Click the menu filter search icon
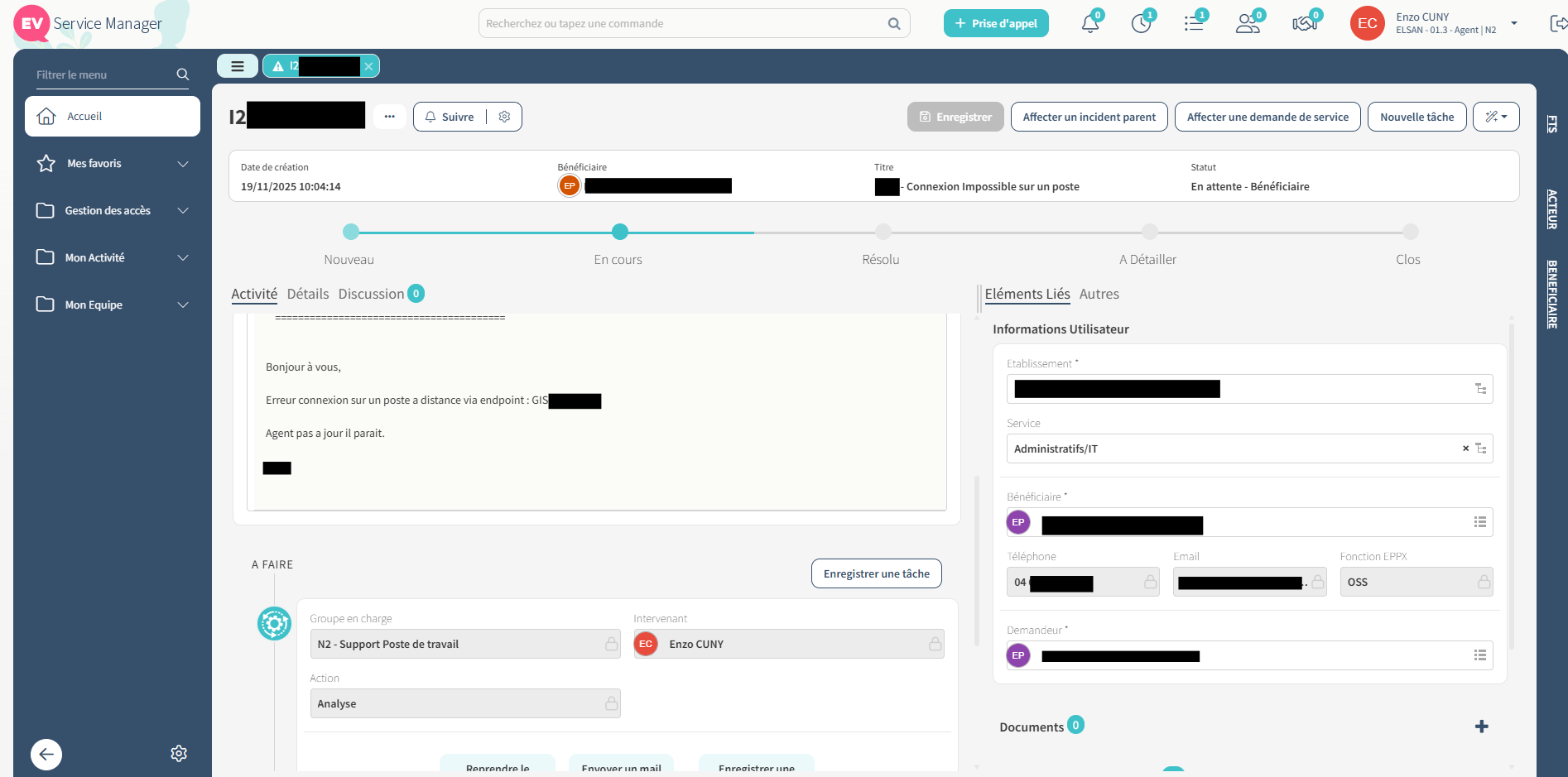Viewport: 1568px width, 777px height. click(x=183, y=74)
